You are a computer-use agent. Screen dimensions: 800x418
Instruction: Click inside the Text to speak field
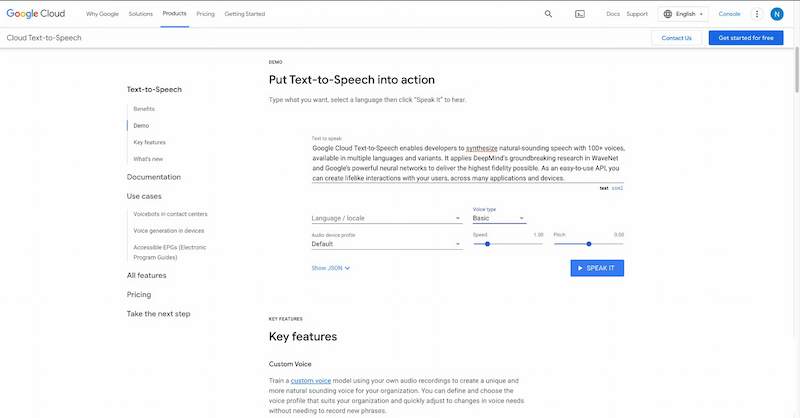(467, 163)
